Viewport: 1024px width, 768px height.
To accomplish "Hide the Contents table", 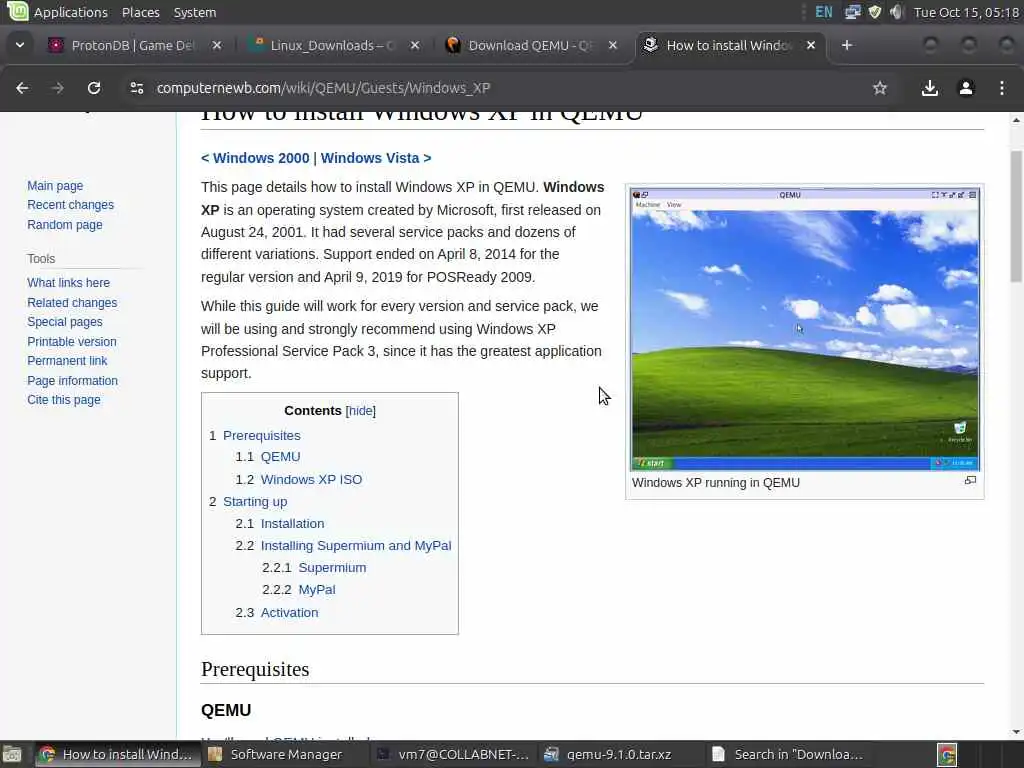I will pyautogui.click(x=360, y=411).
